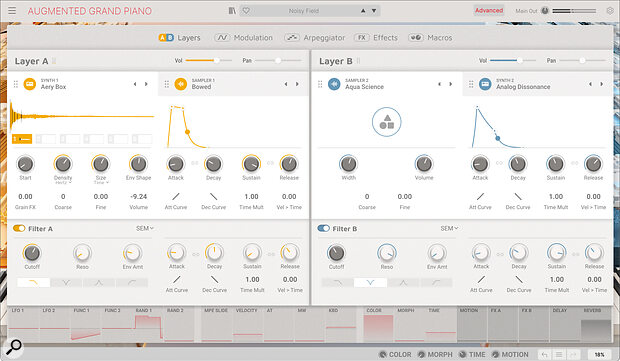Select the band-pass filter shape in Filter B
The width and height of the screenshot is (620, 361).
pyautogui.click(x=403, y=282)
